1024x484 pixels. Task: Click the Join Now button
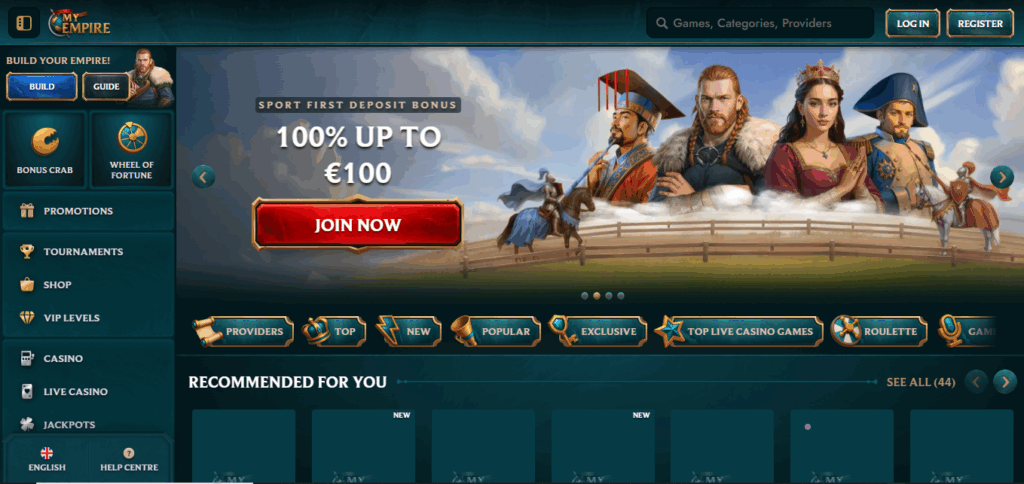357,225
